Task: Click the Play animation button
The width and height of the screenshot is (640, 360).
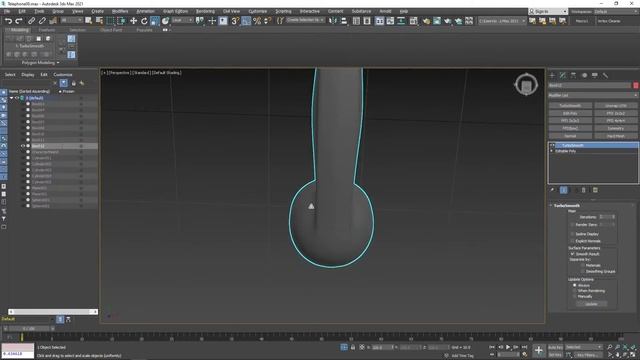Action: pyautogui.click(x=508, y=347)
